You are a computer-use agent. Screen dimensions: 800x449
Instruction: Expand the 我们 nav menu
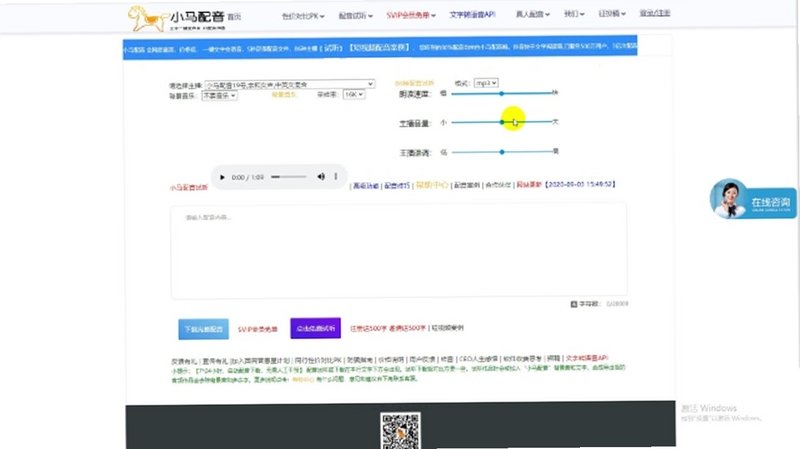[574, 14]
